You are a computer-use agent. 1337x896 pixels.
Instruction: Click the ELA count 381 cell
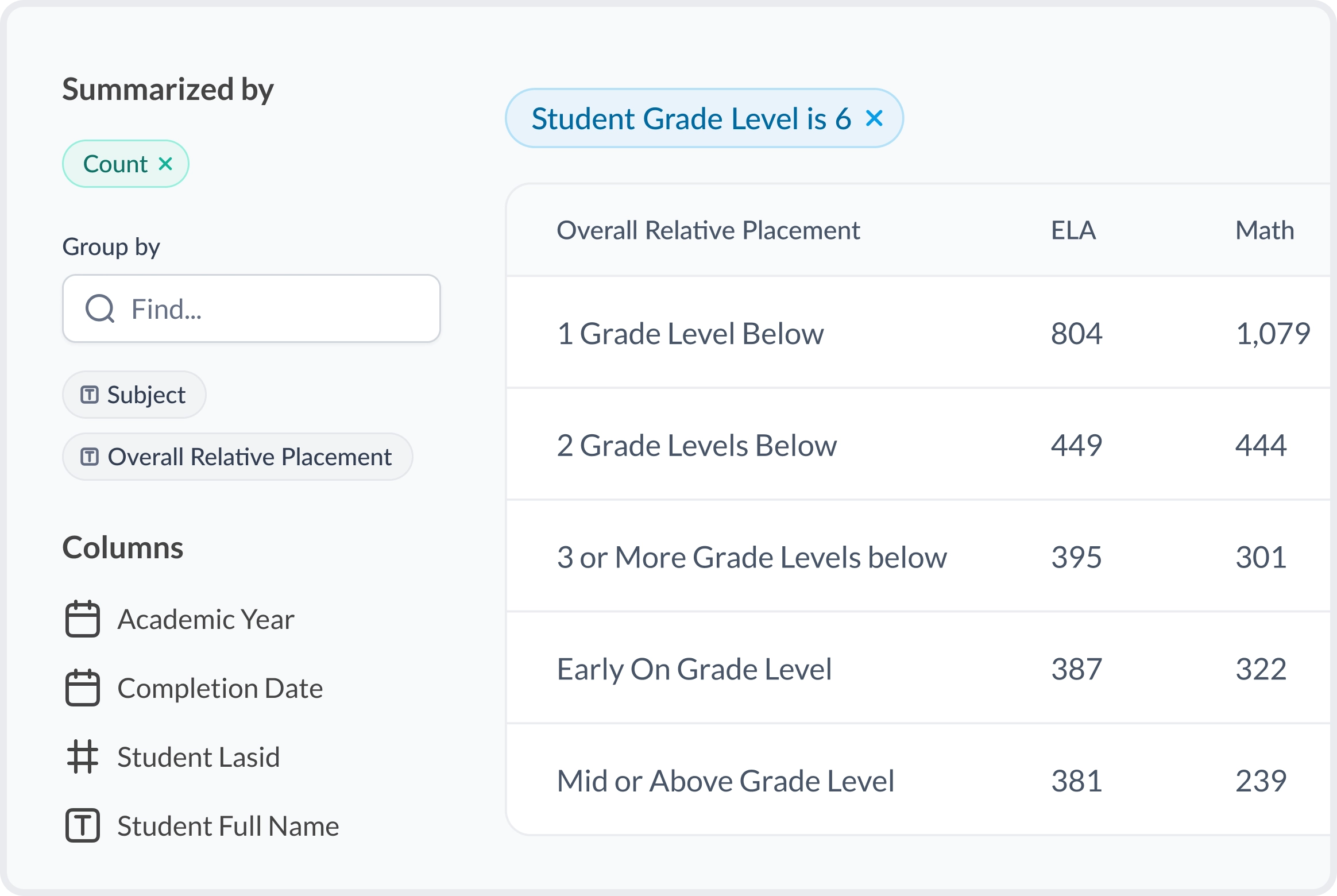pyautogui.click(x=1077, y=781)
